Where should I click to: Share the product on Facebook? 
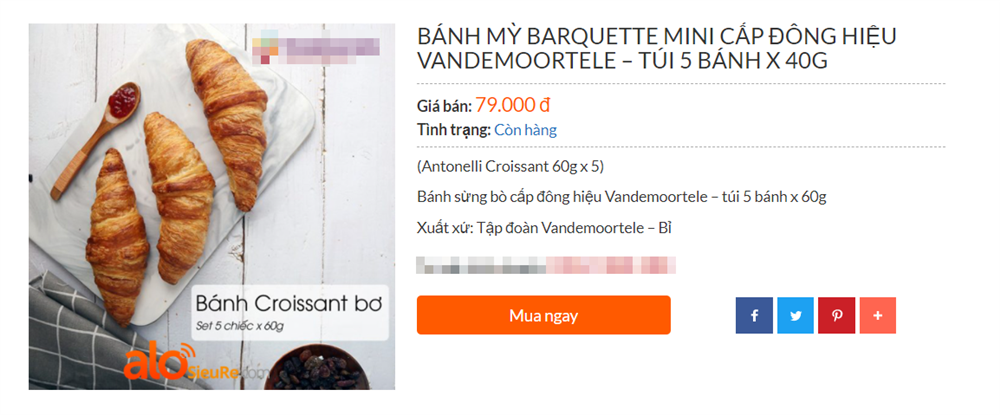[x=755, y=315]
